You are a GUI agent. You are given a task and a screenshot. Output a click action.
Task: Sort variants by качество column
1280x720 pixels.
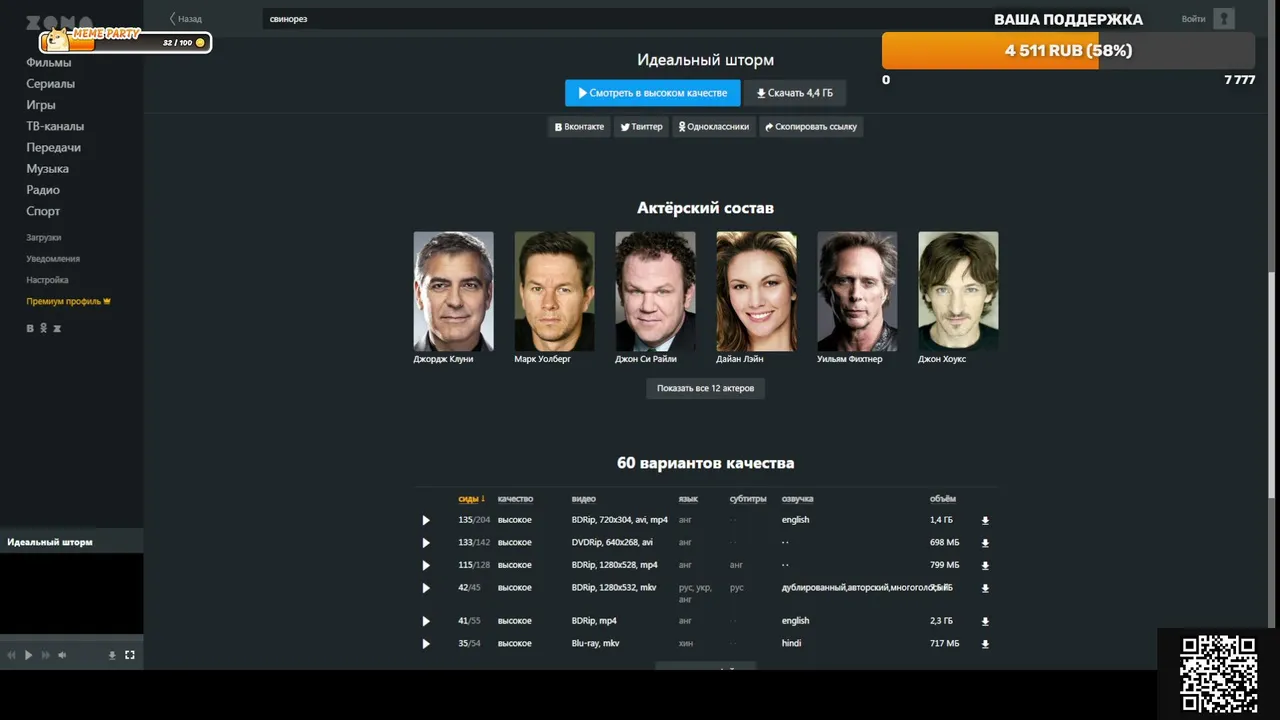[515, 499]
